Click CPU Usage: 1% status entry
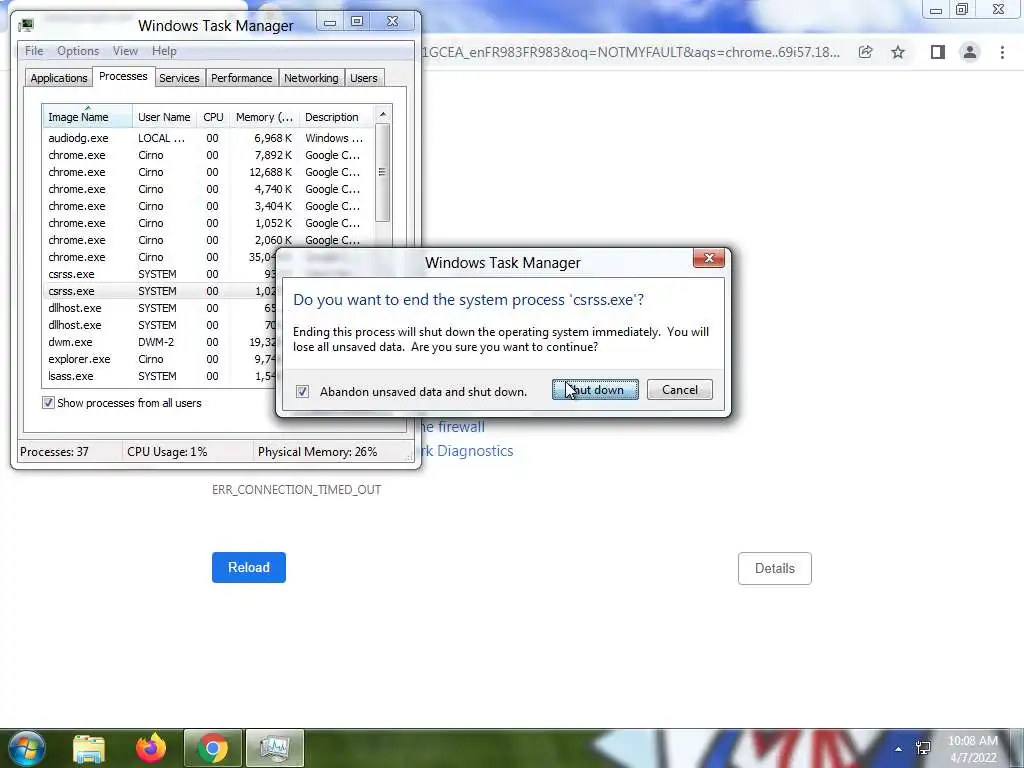 [167, 451]
